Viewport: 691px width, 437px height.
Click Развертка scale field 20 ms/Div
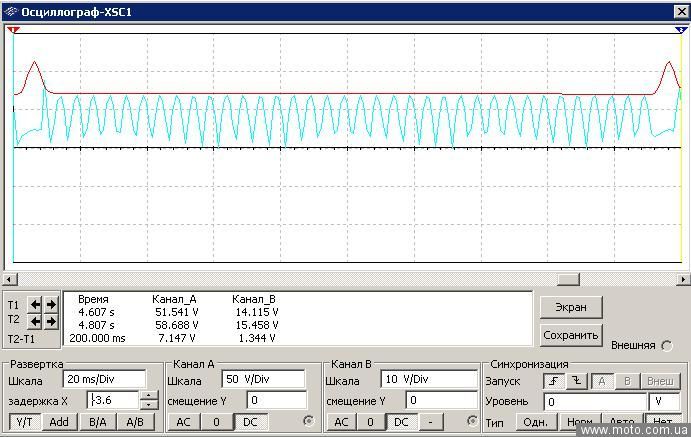pos(104,379)
